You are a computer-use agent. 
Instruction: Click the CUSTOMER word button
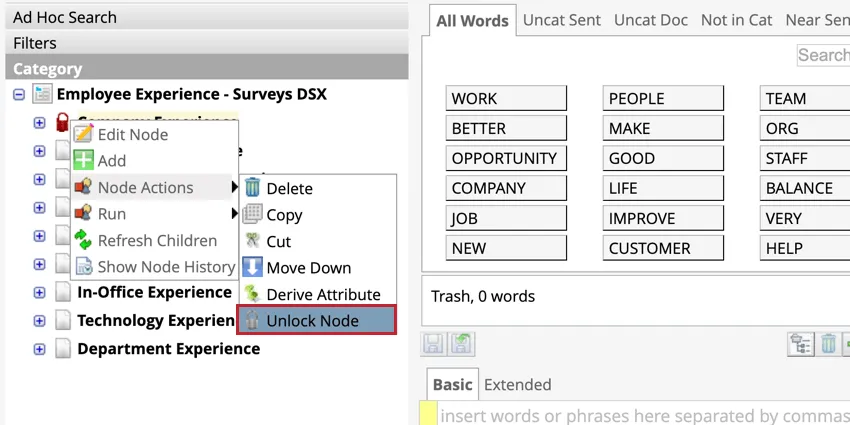click(662, 248)
